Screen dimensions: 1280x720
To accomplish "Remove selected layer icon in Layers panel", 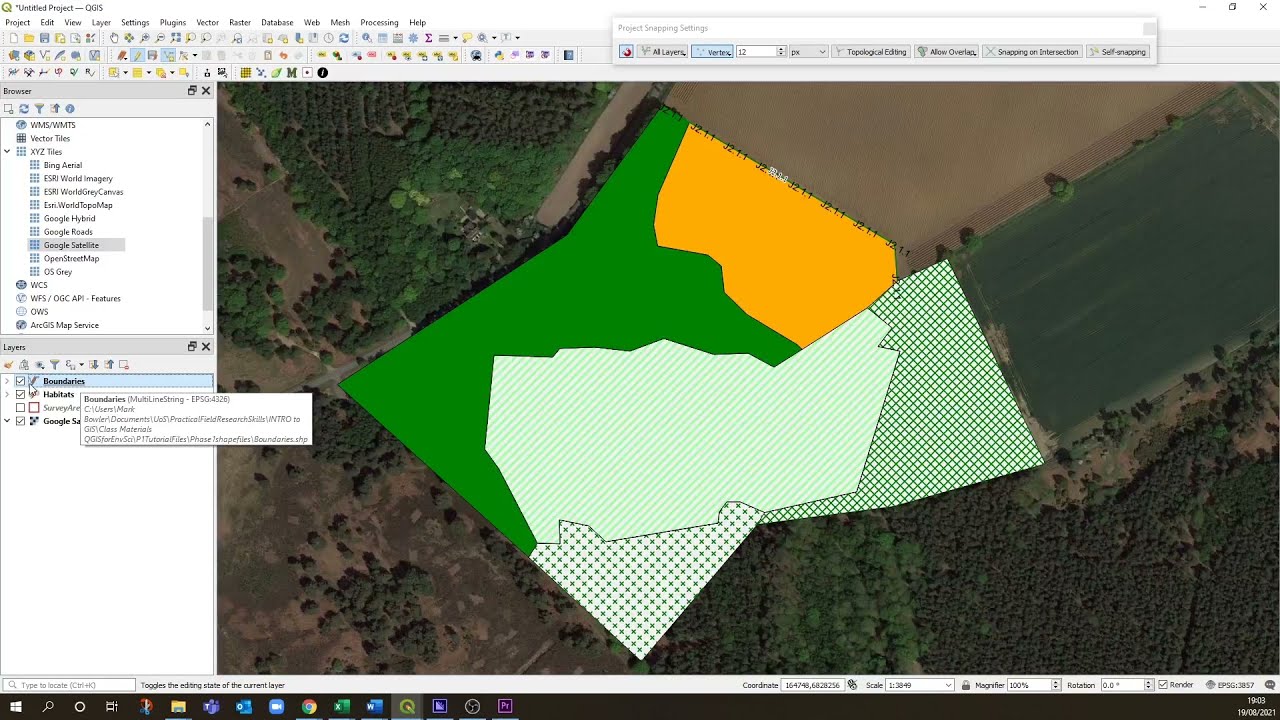I will (x=124, y=365).
